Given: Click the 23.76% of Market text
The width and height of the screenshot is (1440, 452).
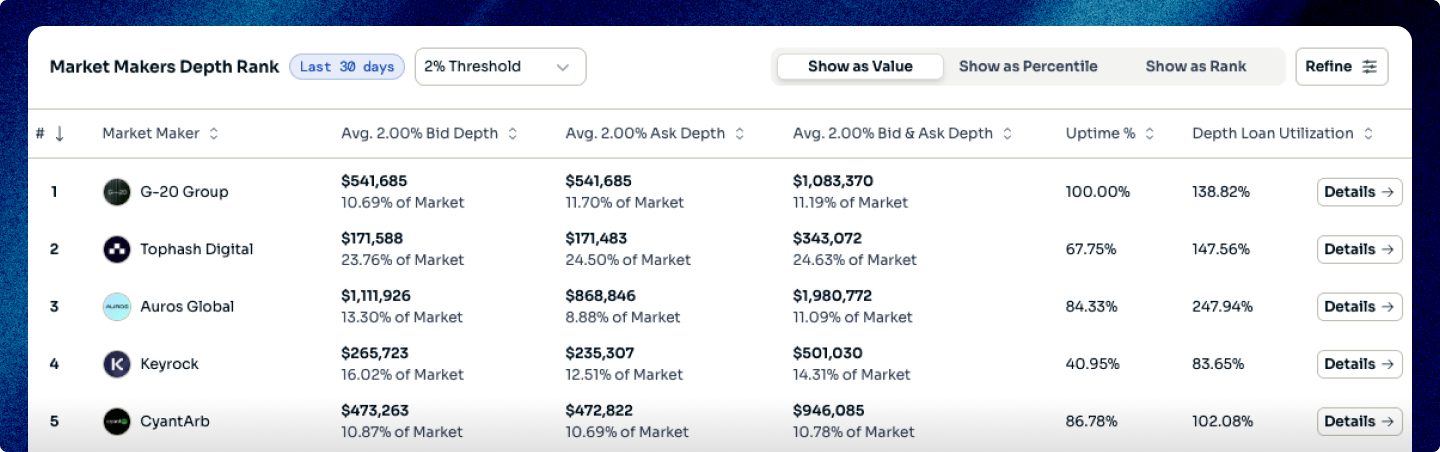Looking at the screenshot, I should tap(403, 260).
